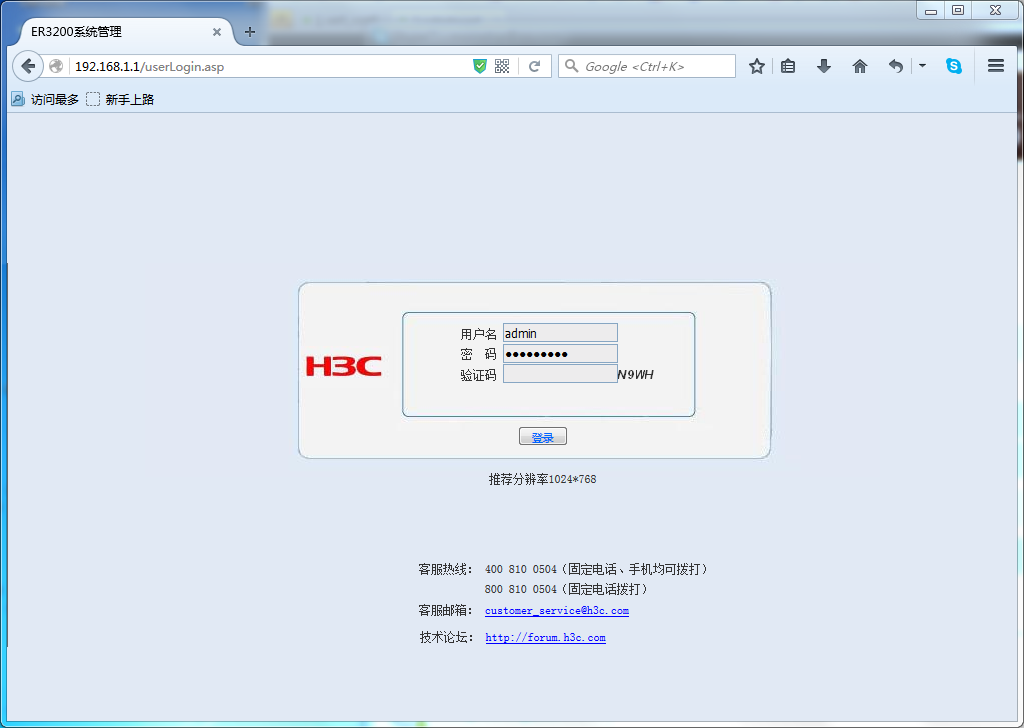This screenshot has height=728, width=1024.
Task: Go back with the browser back arrow
Action: coord(27,66)
